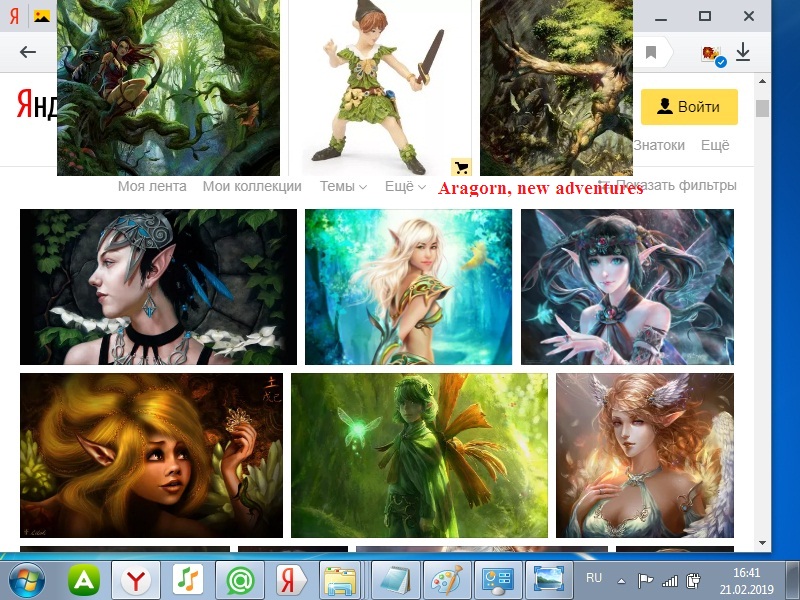Open the picture viewer taskbar icon

pyautogui.click(x=549, y=581)
